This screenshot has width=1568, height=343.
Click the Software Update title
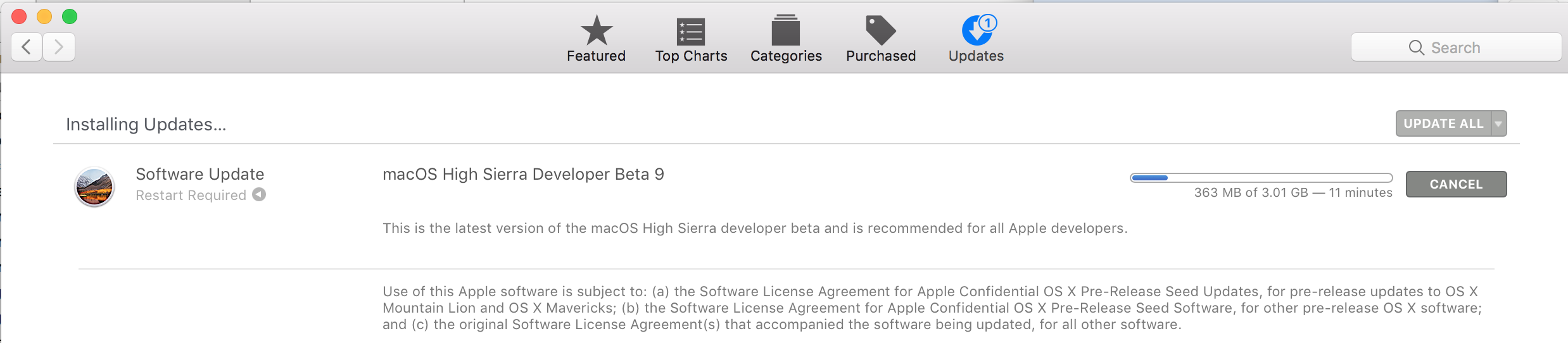200,174
